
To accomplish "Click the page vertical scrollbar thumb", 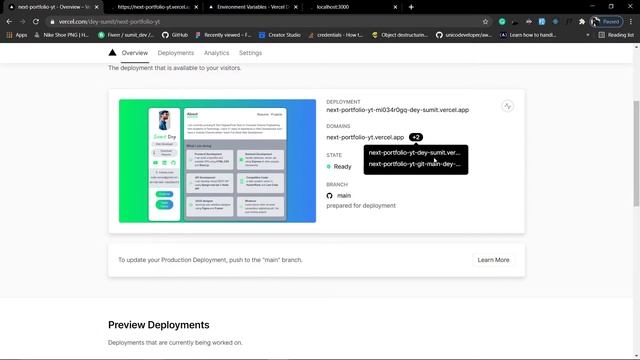I will [x=636, y=153].
